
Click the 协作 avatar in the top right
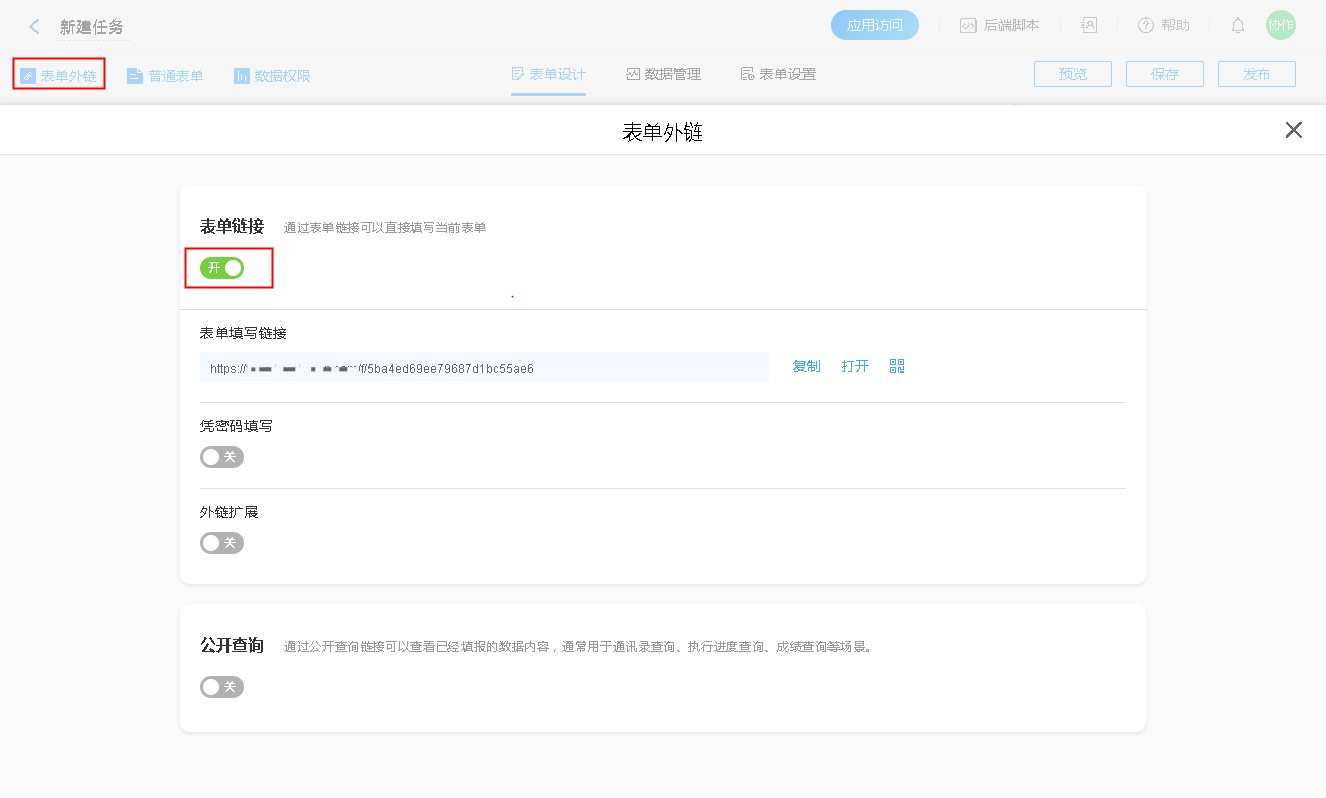point(1281,24)
